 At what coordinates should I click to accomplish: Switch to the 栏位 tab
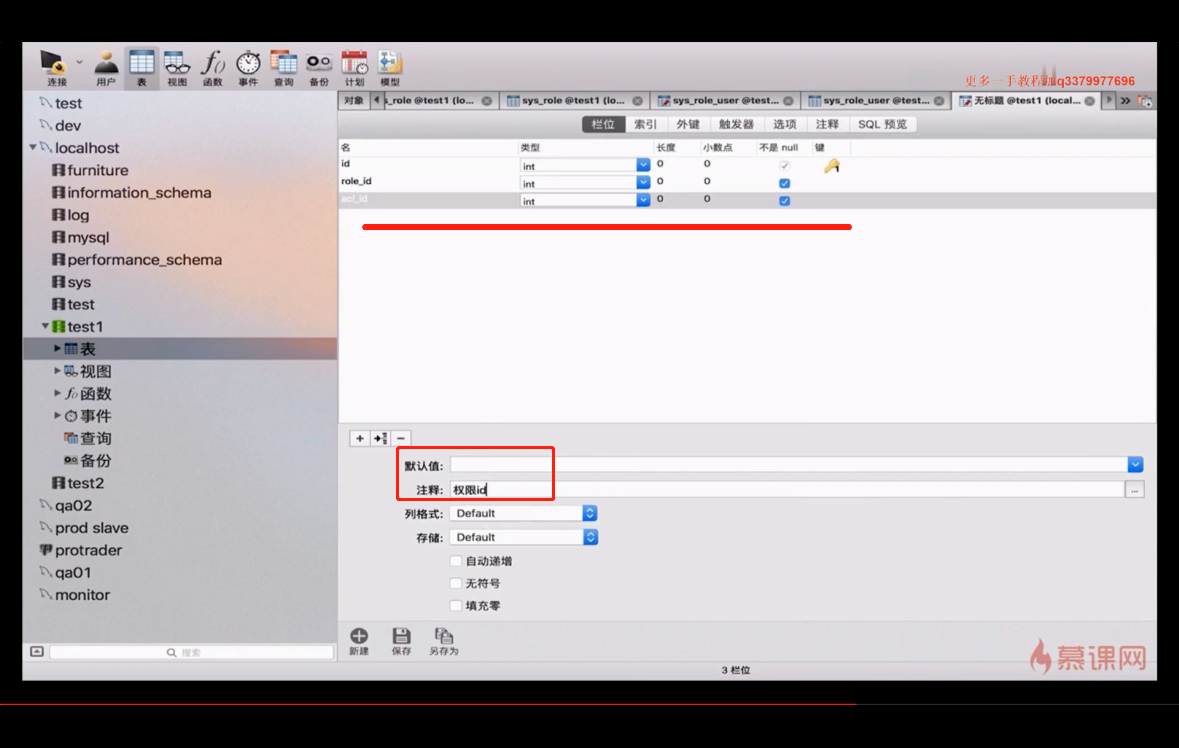pos(603,124)
